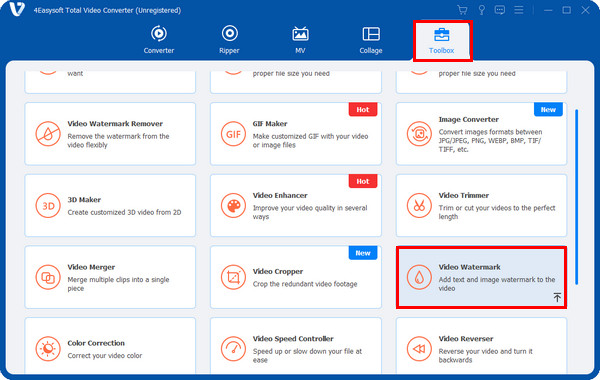This screenshot has width=600, height=380.
Task: Click 'Speed up or slow down your file' text
Action: (307, 356)
